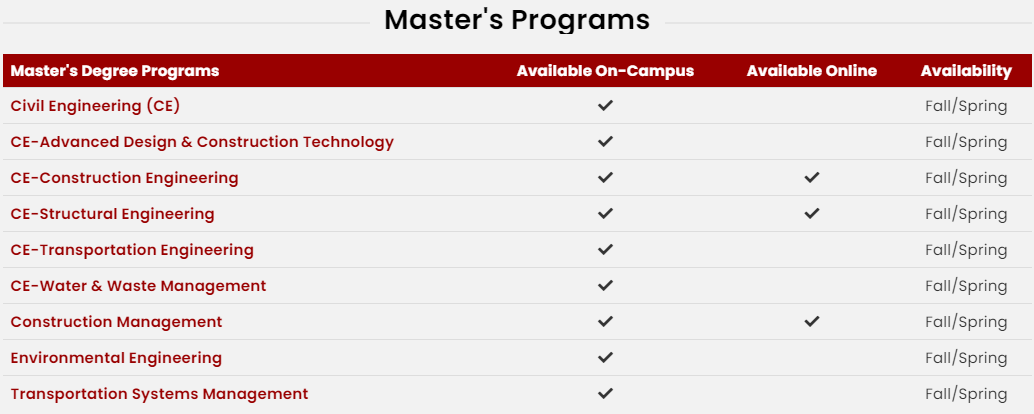The height and width of the screenshot is (414, 1034).
Task: Open the Civil Engineering (CE) program link
Action: [95, 106]
